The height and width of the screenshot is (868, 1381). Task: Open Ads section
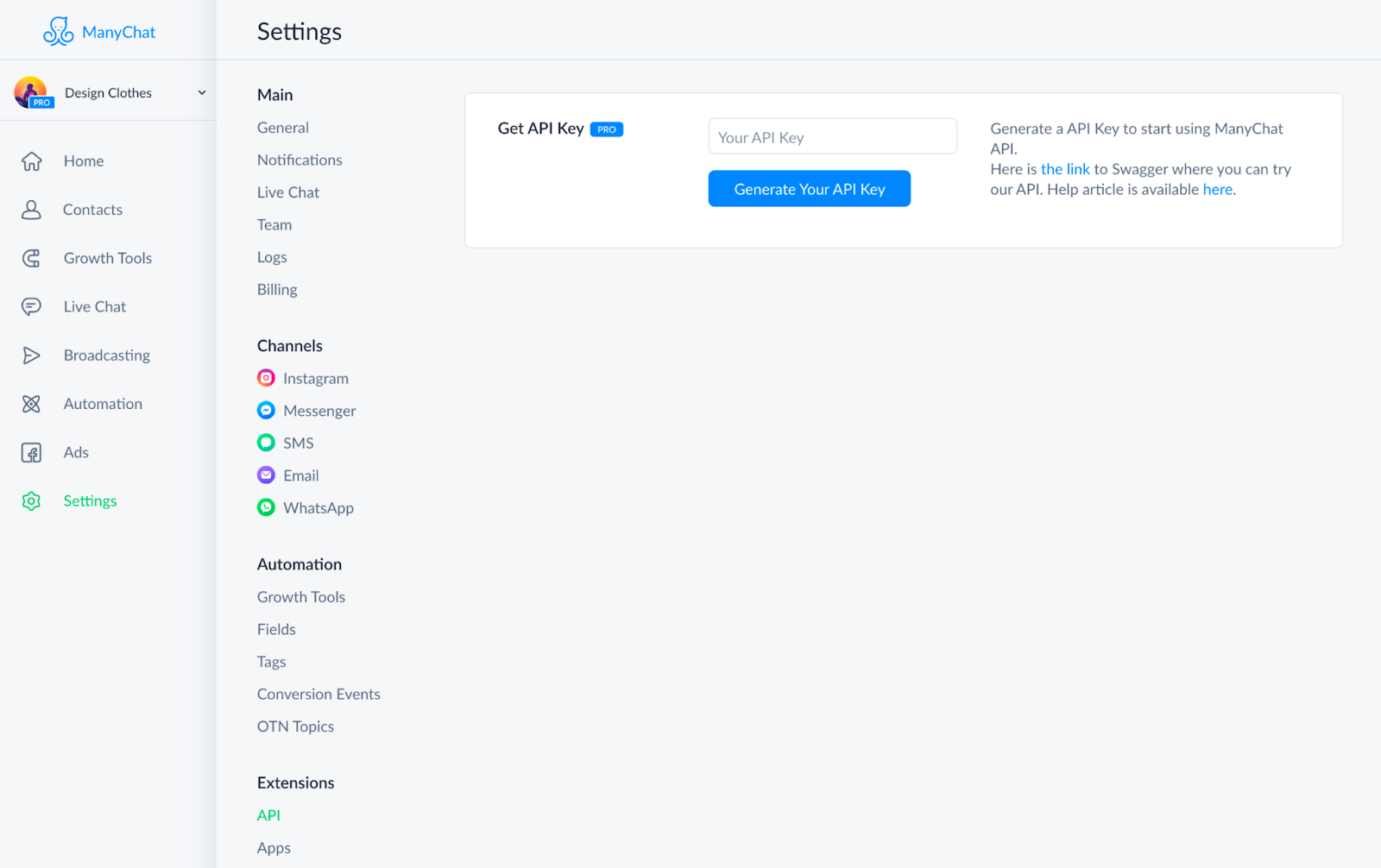tap(76, 452)
